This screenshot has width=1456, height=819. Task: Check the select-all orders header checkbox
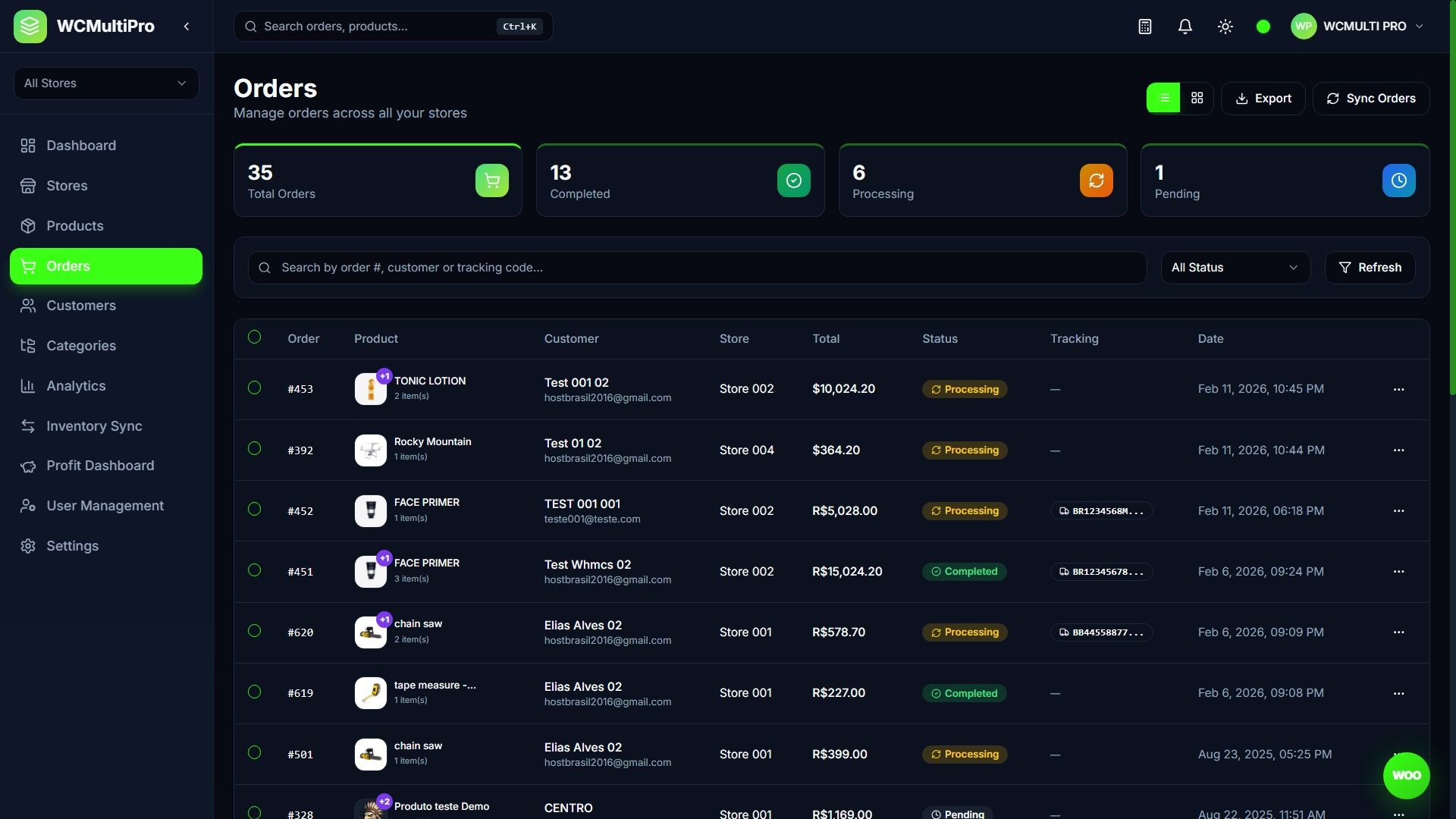(255, 337)
